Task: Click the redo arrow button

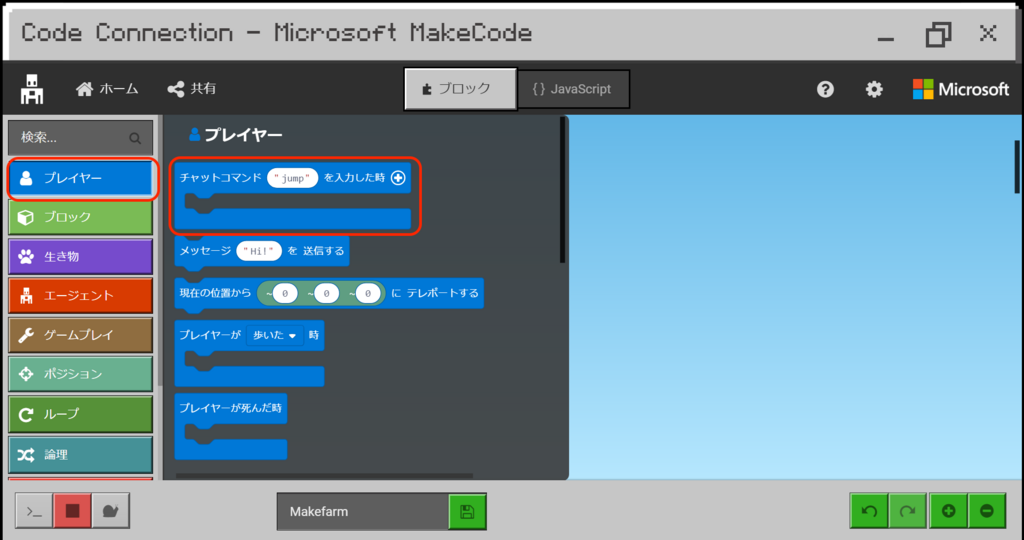Action: click(x=908, y=511)
